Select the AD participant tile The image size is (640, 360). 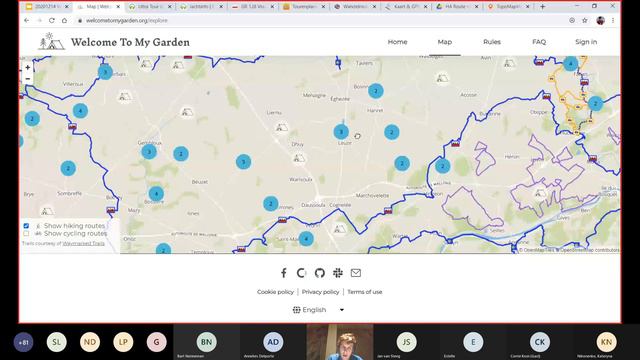pyautogui.click(x=273, y=342)
